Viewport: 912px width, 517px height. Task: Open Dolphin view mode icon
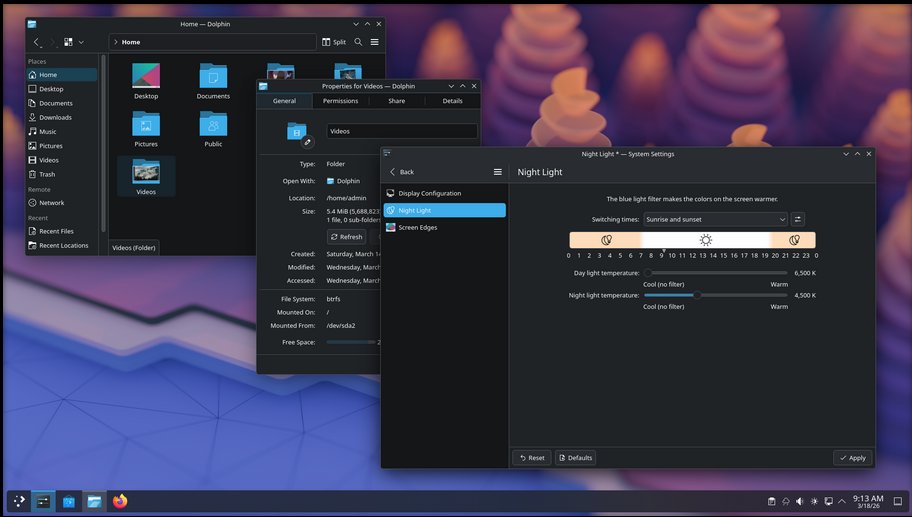pyautogui.click(x=68, y=42)
